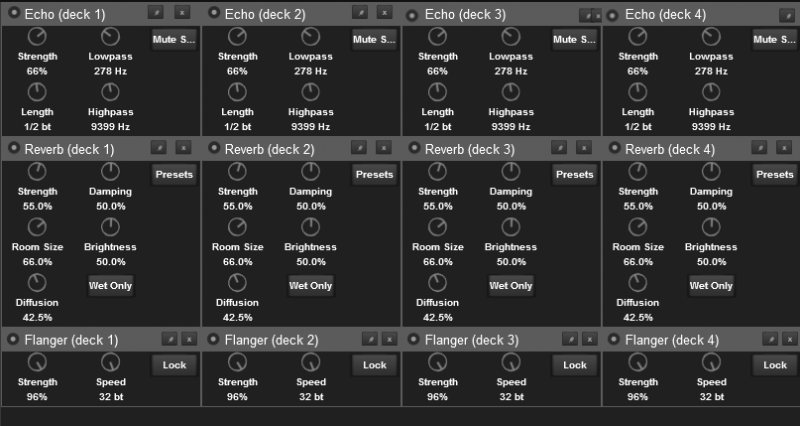Pin the Echo (deck 4) panel
This screenshot has width=800, height=426.
pos(787,15)
